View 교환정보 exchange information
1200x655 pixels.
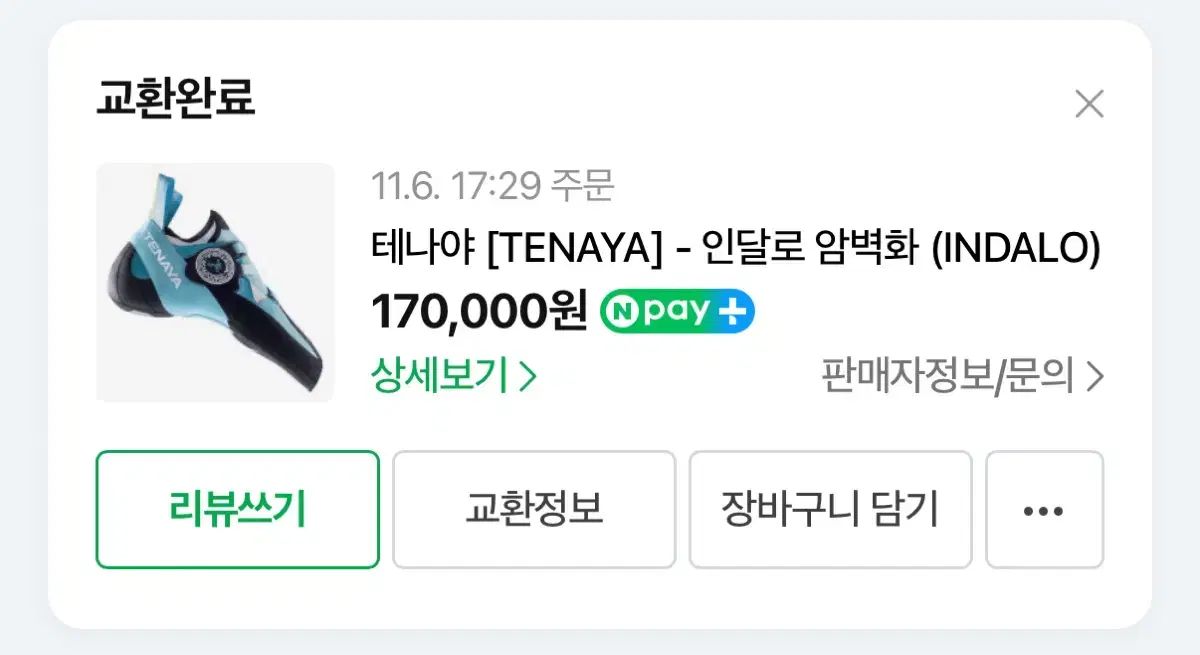(534, 510)
